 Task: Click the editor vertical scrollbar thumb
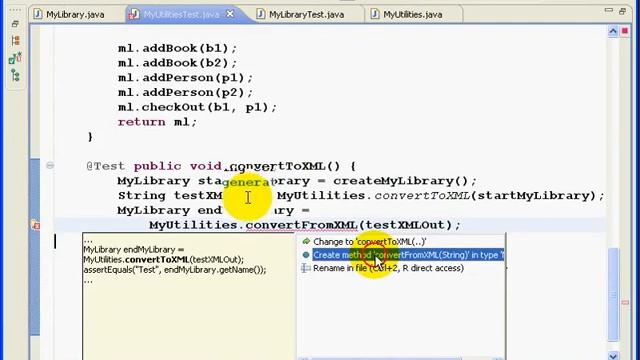click(x=613, y=295)
